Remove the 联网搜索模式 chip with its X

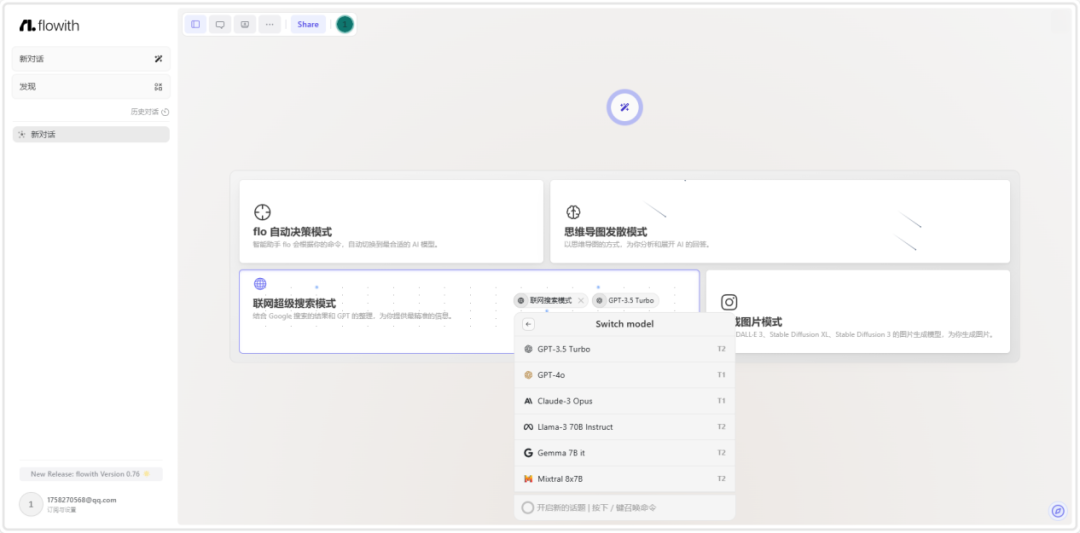click(x=581, y=301)
